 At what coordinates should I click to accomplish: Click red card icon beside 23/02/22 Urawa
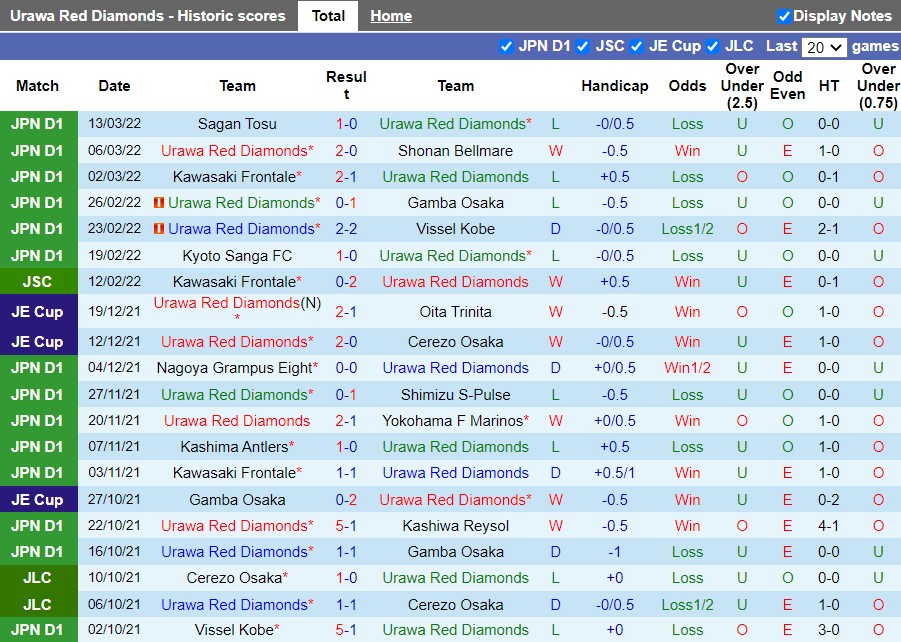coord(160,229)
